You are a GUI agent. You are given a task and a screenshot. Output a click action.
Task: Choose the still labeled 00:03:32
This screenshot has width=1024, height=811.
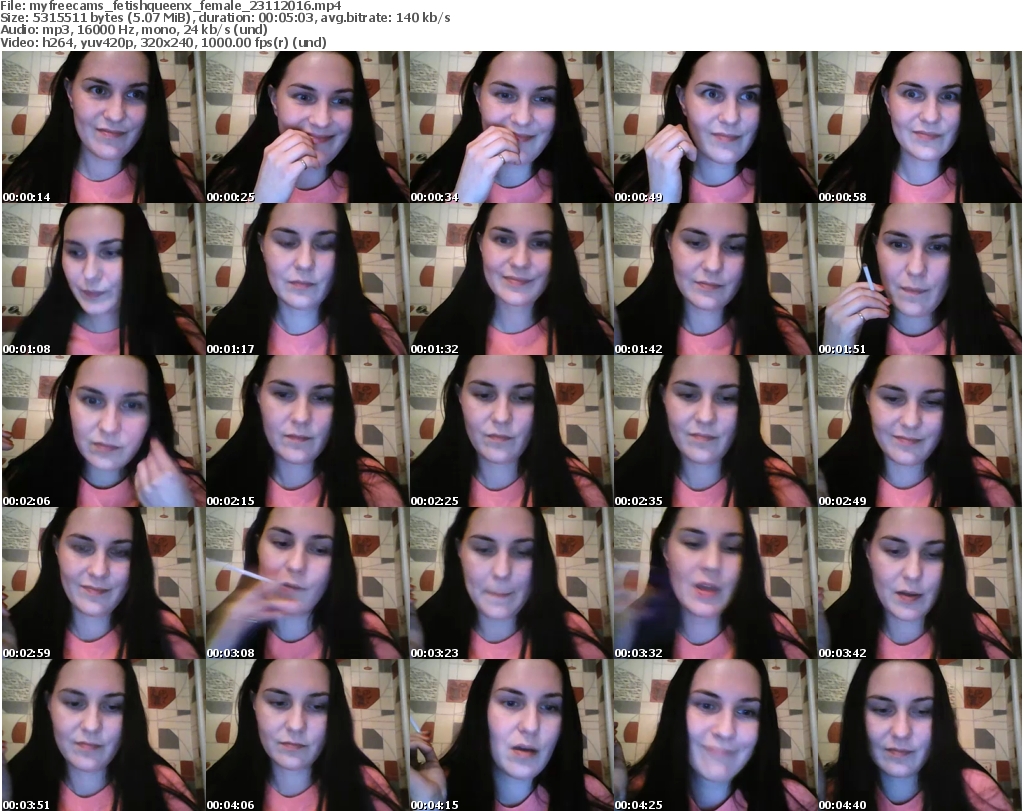pos(715,583)
